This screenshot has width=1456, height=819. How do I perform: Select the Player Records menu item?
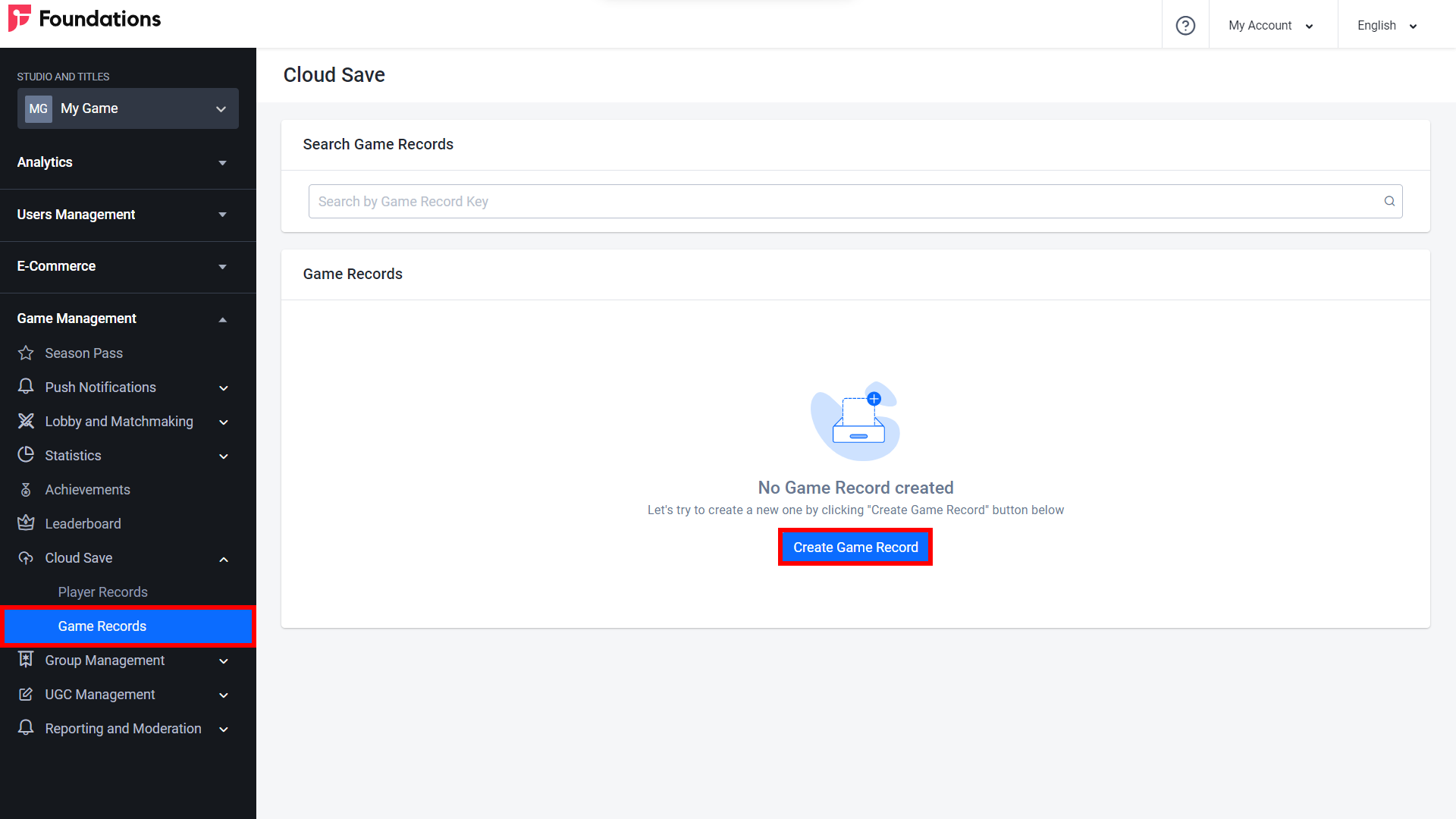tap(102, 591)
